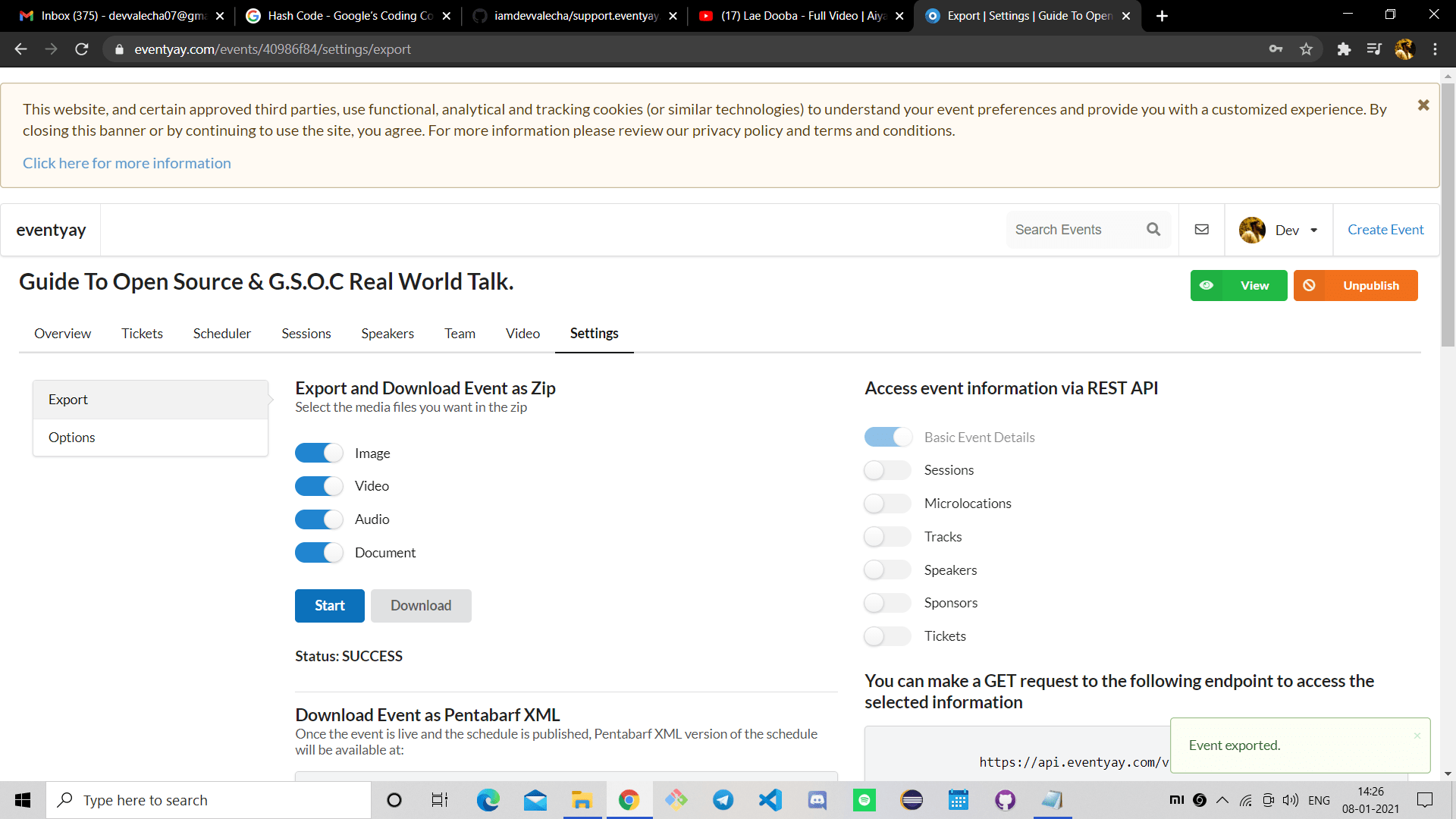Switch to the Scheduler tab
Screen dimensions: 1456x819
click(x=221, y=334)
